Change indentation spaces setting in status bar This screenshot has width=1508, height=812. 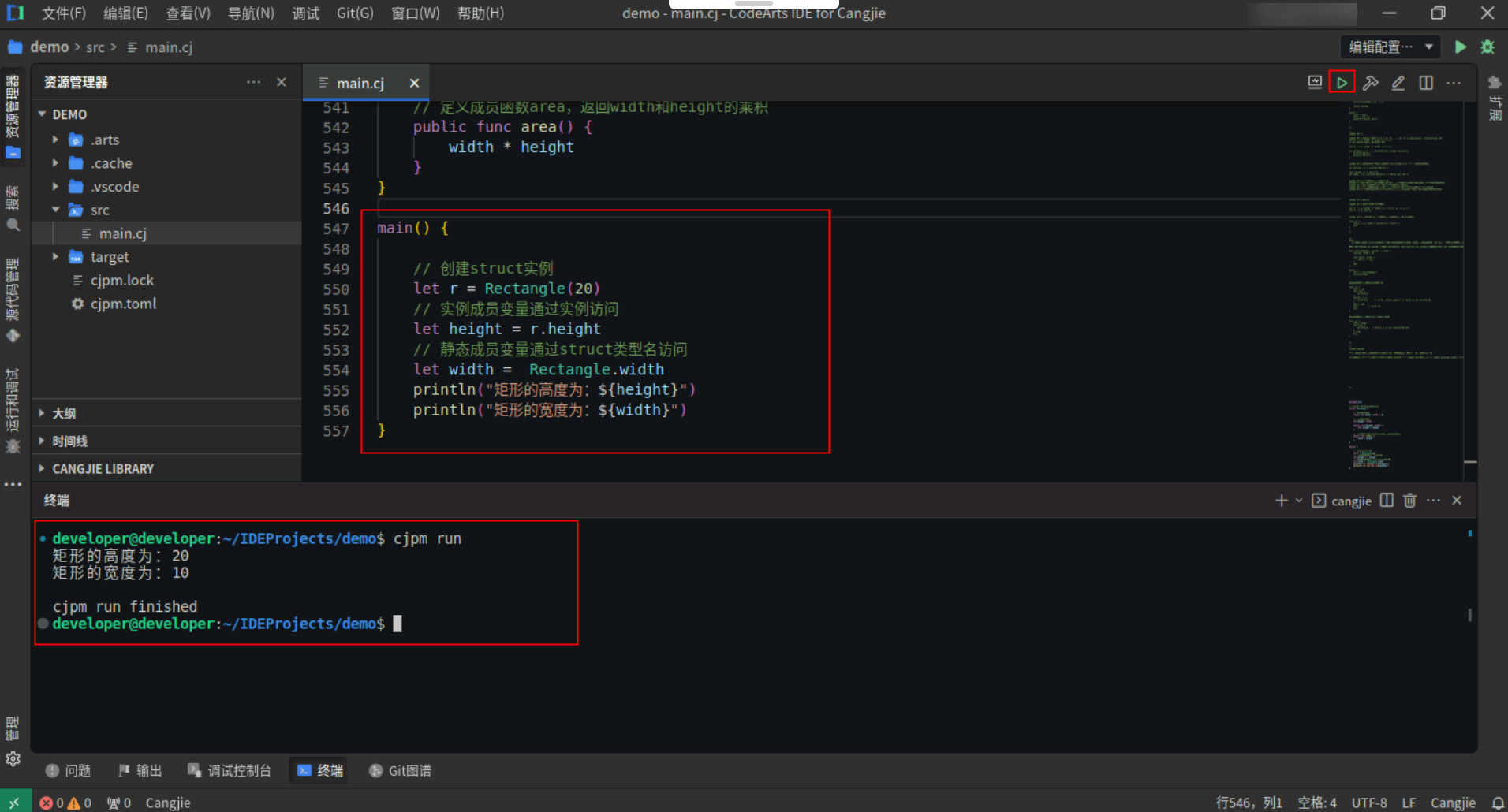coord(1317,803)
